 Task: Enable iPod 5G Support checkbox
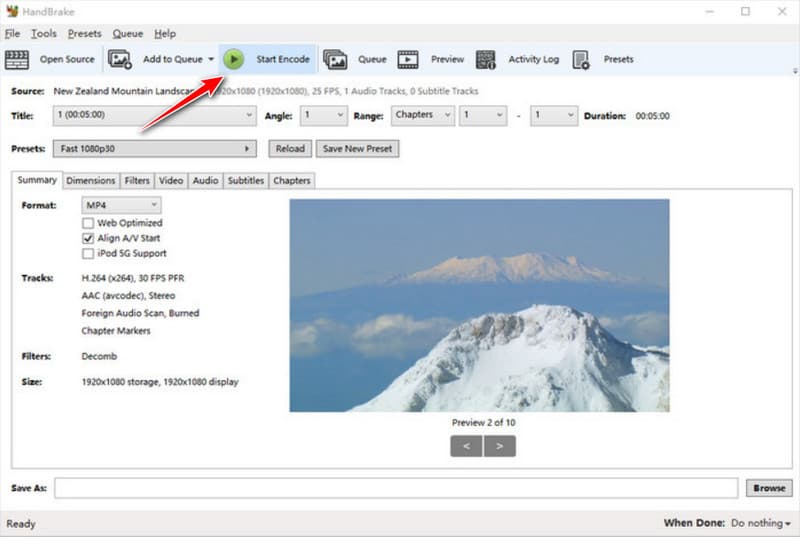coord(88,254)
